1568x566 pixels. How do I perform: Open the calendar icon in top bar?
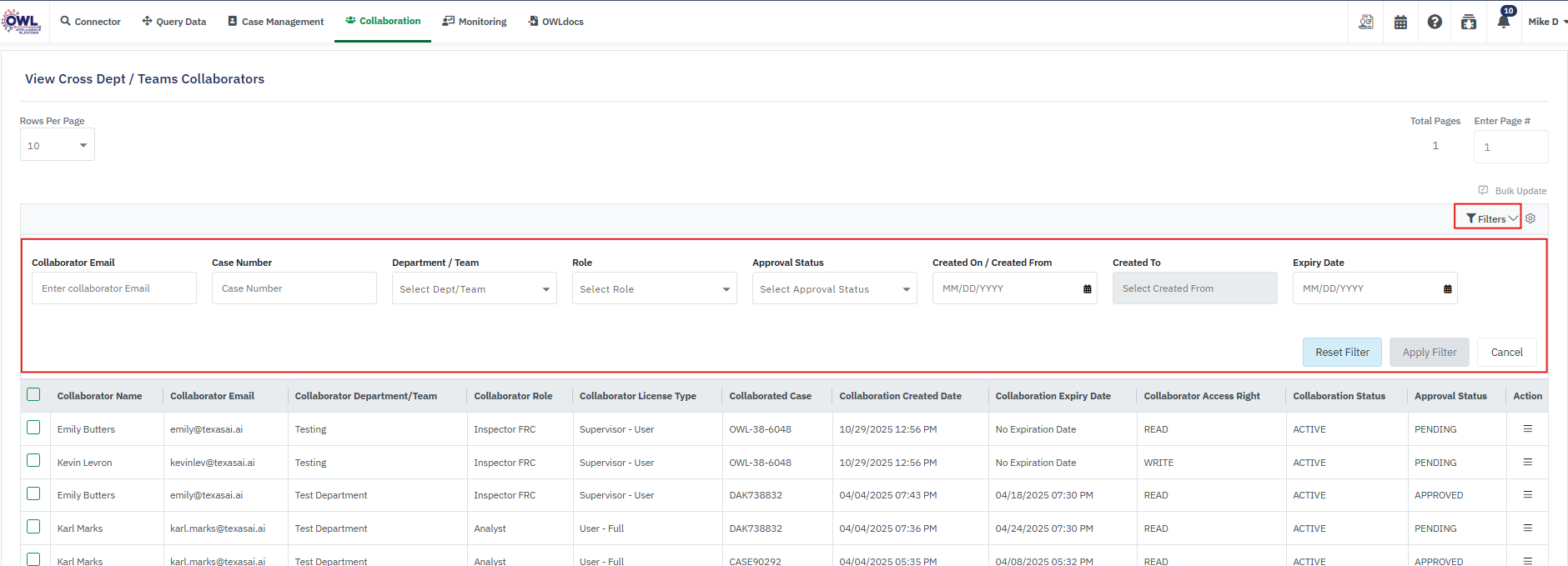(x=1400, y=23)
